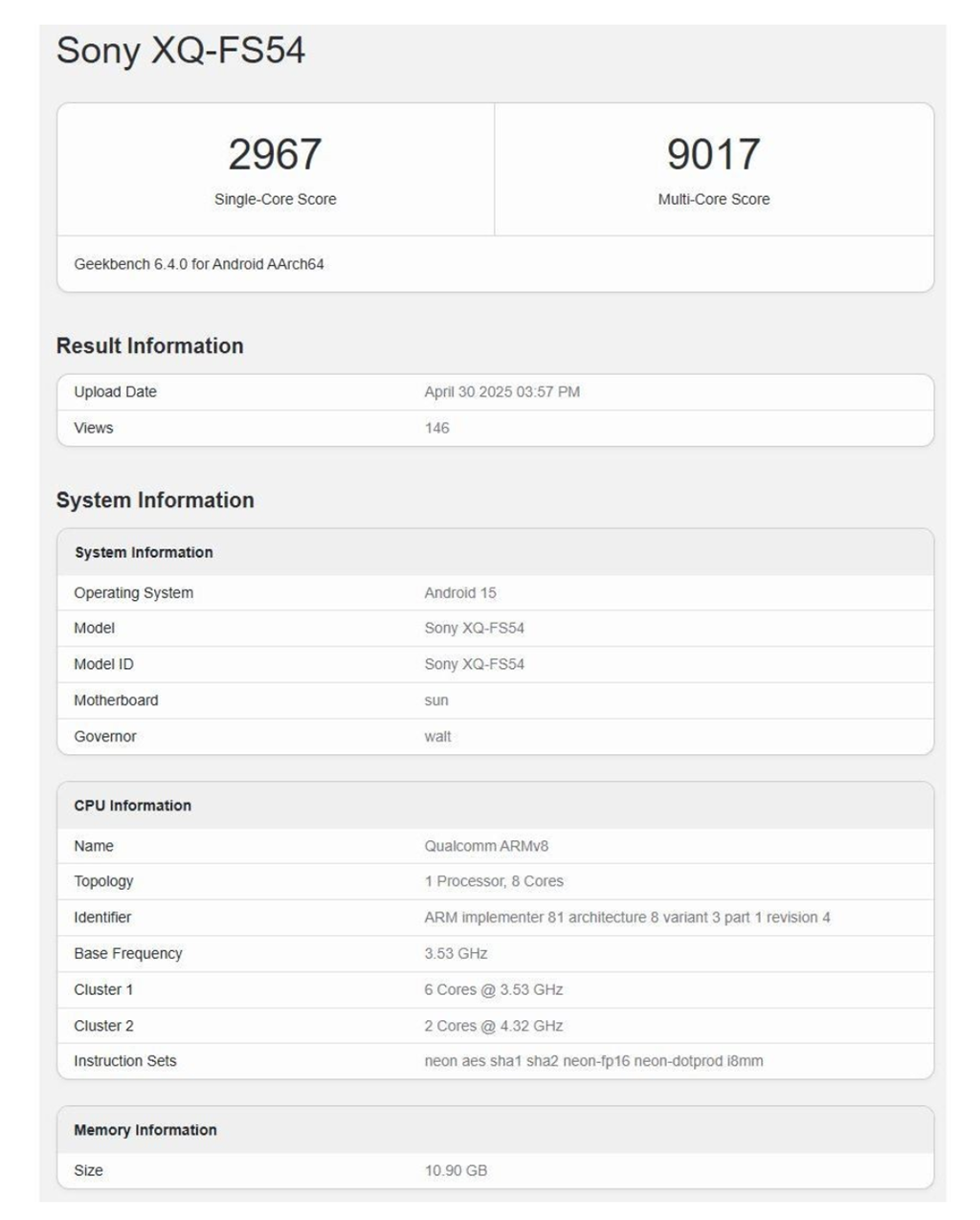Click the memory size 10.90 GB value
980x1220 pixels.
coord(456,1170)
